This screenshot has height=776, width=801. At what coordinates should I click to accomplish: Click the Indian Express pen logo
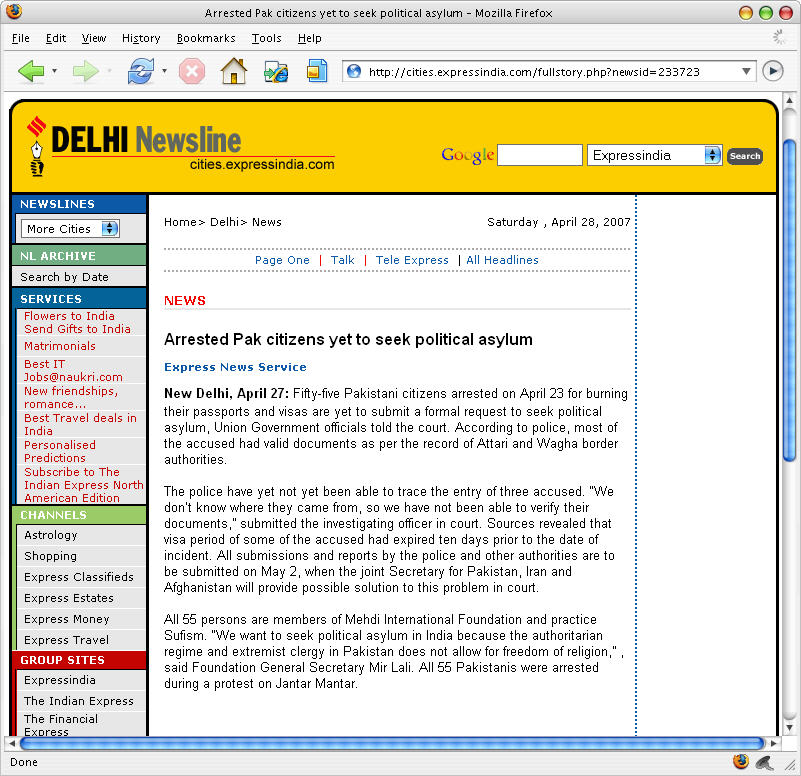(36, 147)
